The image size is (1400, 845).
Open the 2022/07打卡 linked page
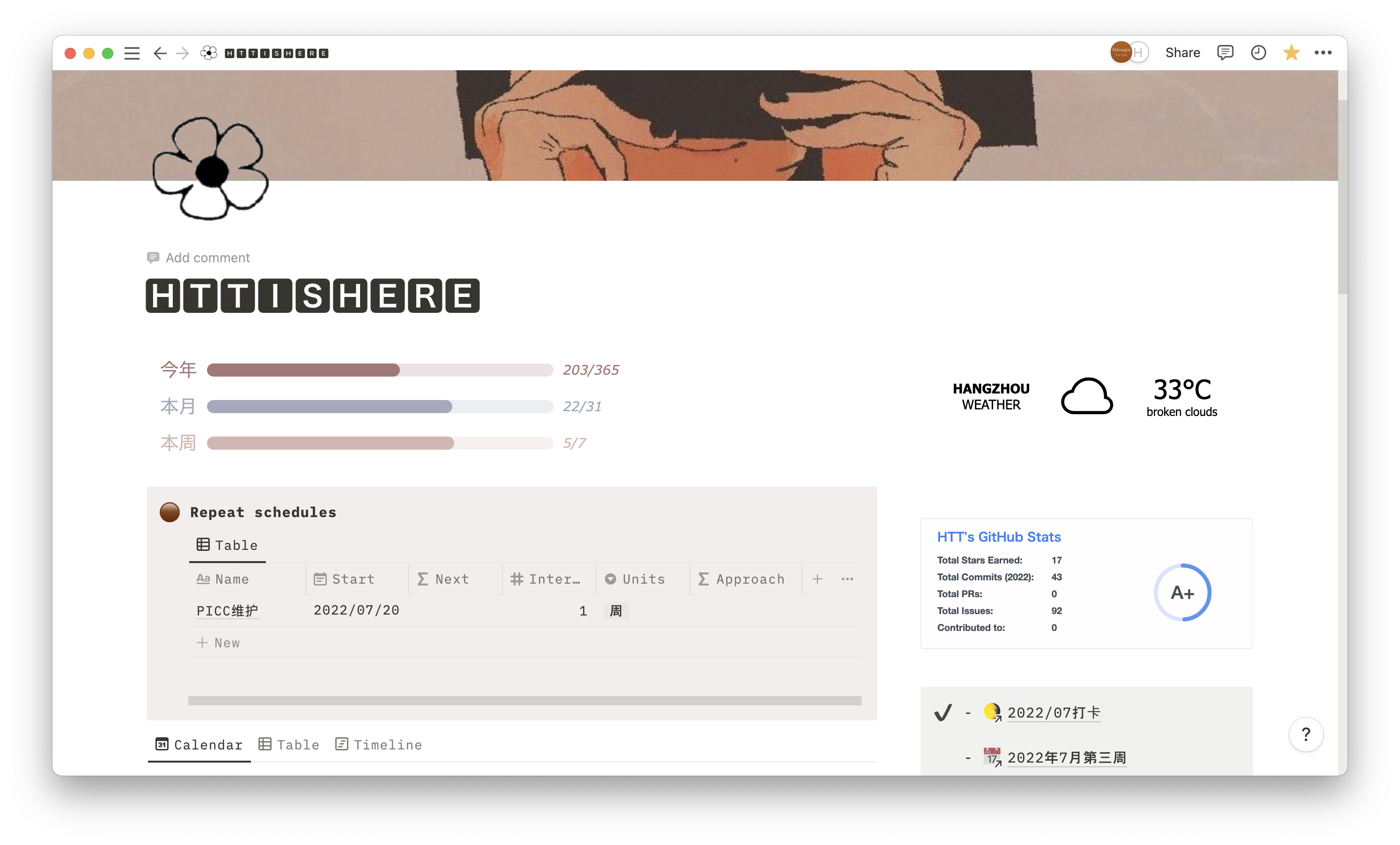tap(1054, 712)
